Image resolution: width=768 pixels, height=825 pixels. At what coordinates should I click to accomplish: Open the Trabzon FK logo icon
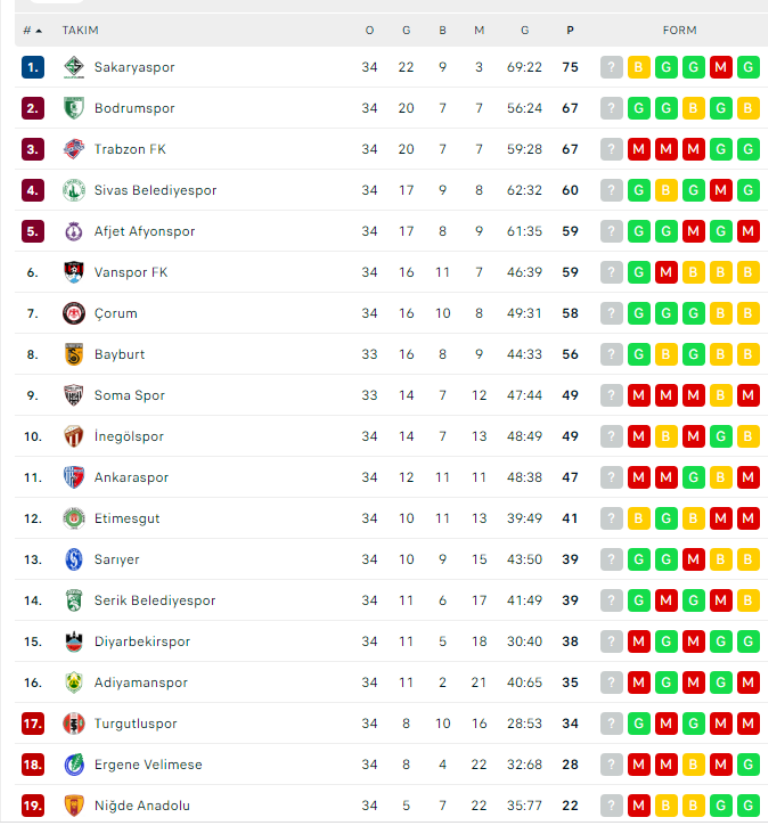[x=74, y=149]
